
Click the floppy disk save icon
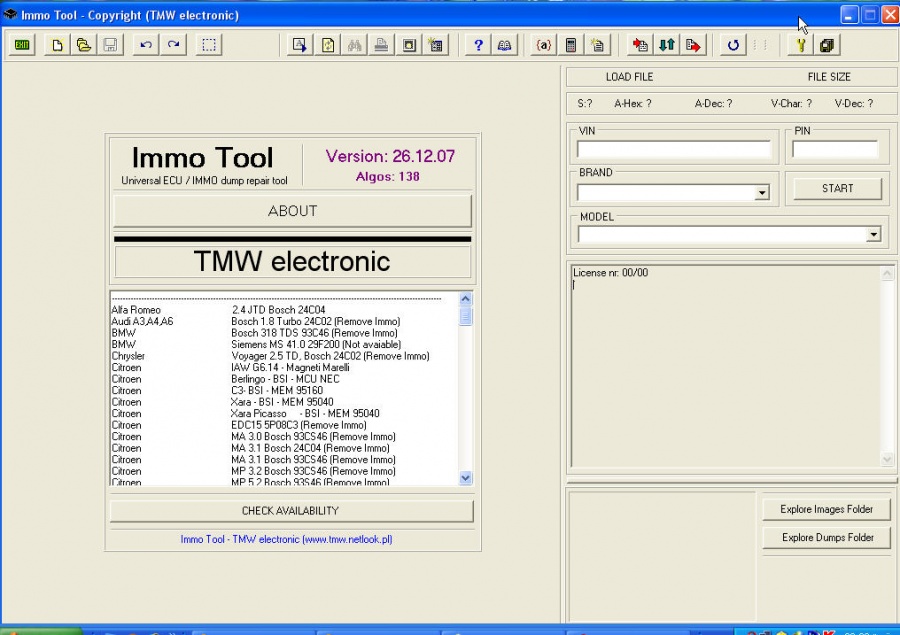coord(110,45)
